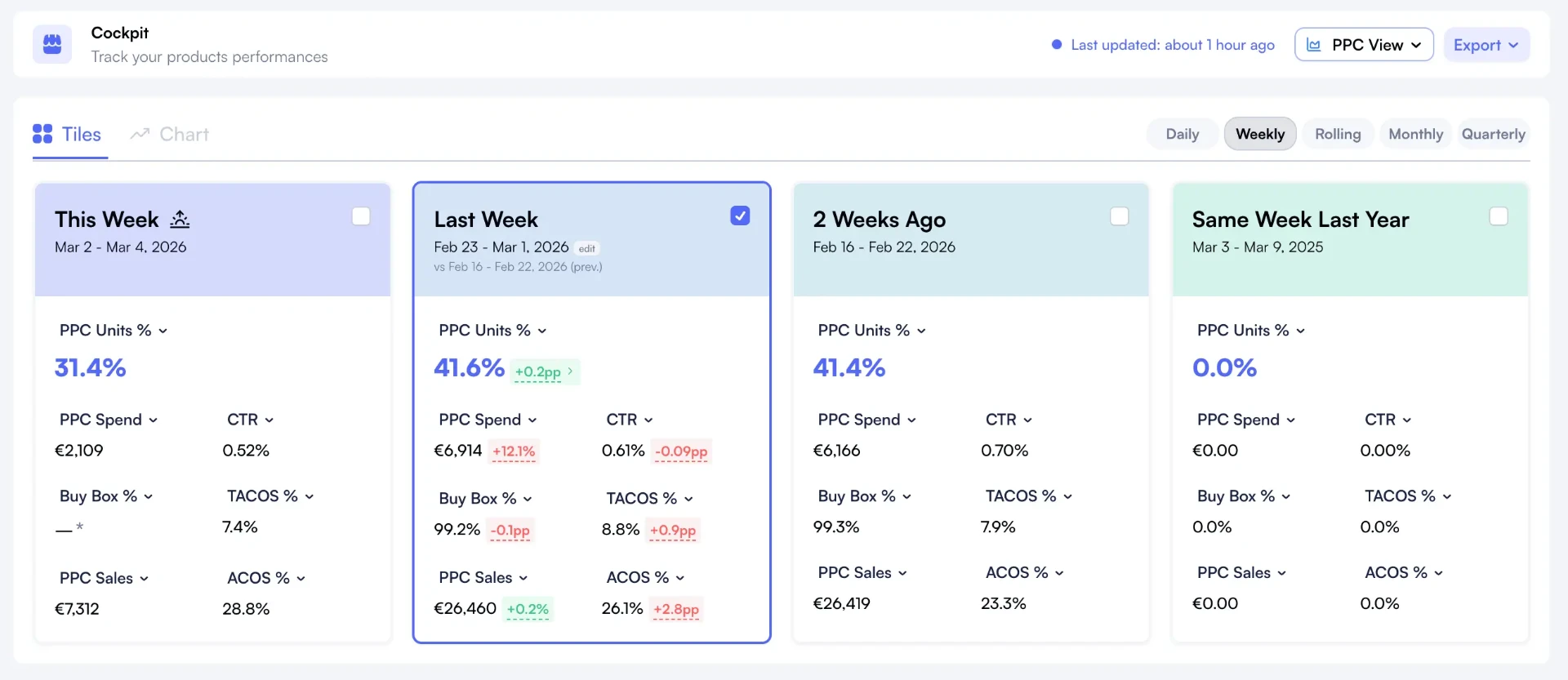Image resolution: width=1568 pixels, height=680 pixels.
Task: Click the chart icon in PPC View button
Action: click(x=1314, y=45)
